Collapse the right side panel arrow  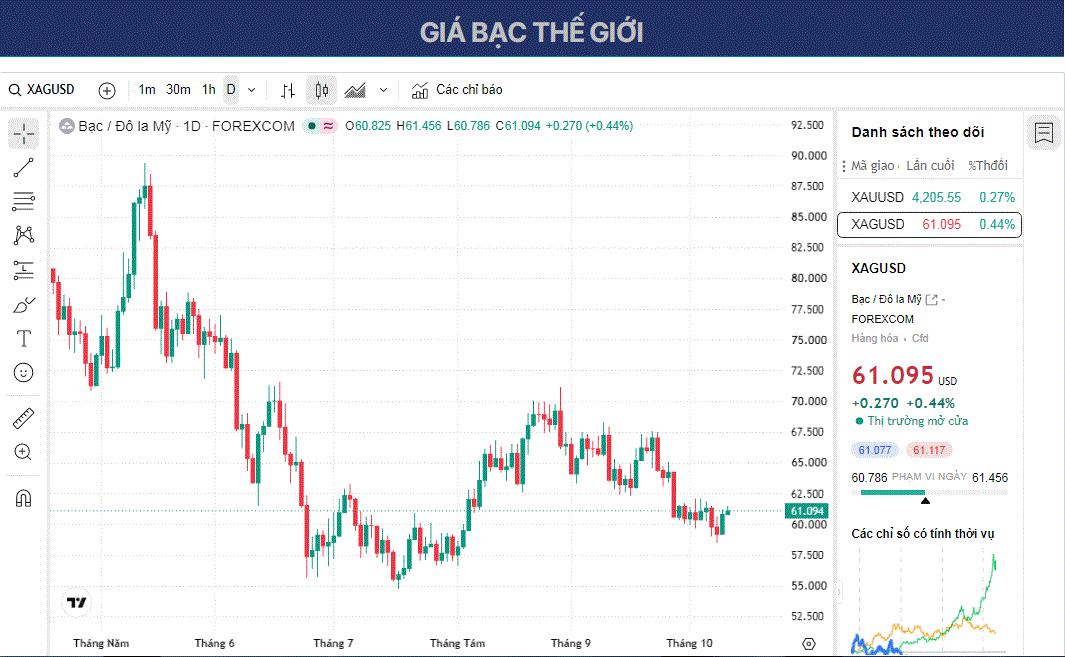839,592
